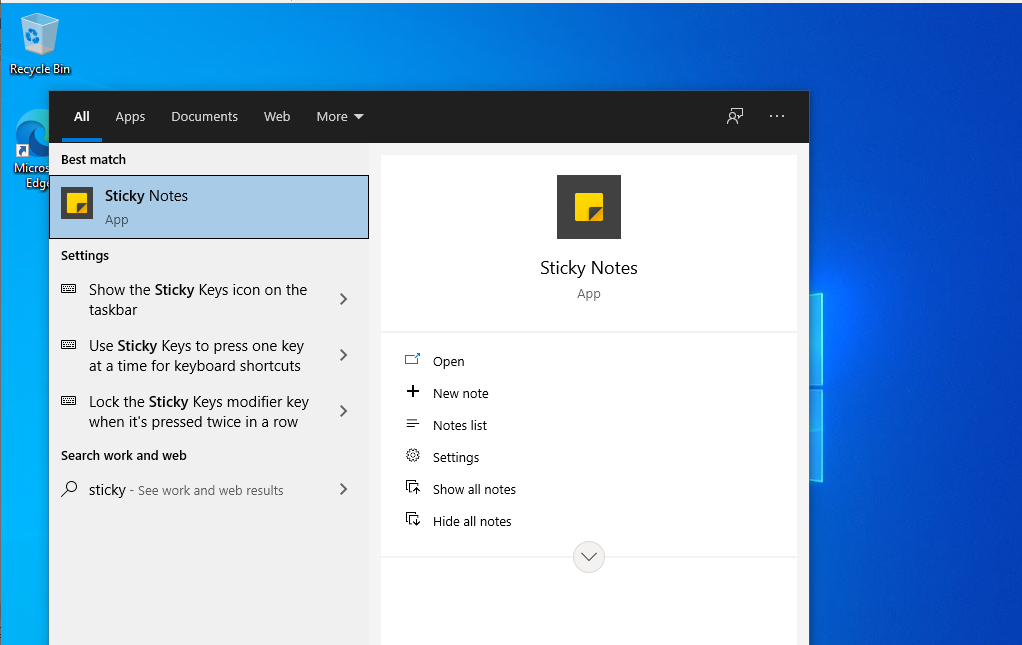Screen dimensions: 1022x645
Task: Expand Lock the Sticky Keys modifier chevron
Action: (343, 411)
